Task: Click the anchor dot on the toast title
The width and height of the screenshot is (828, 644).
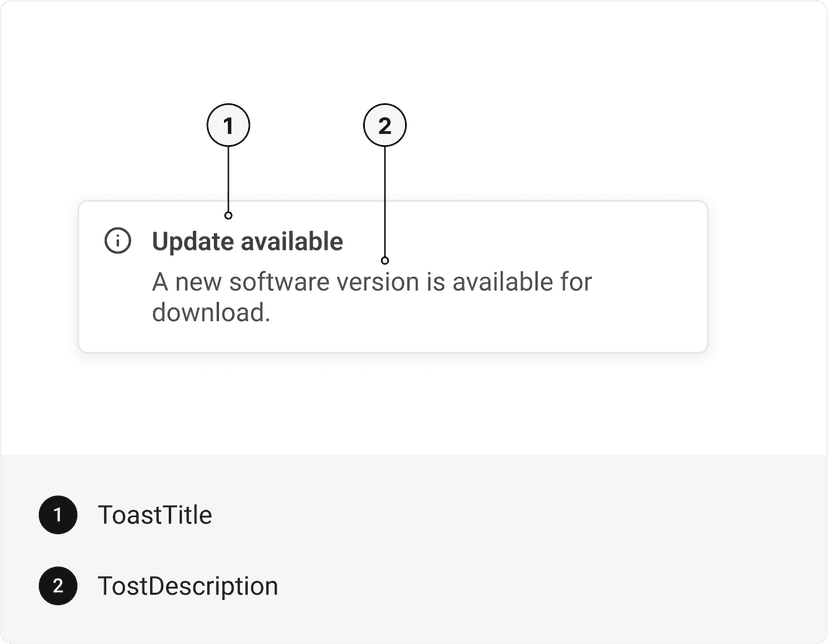Action: [229, 214]
